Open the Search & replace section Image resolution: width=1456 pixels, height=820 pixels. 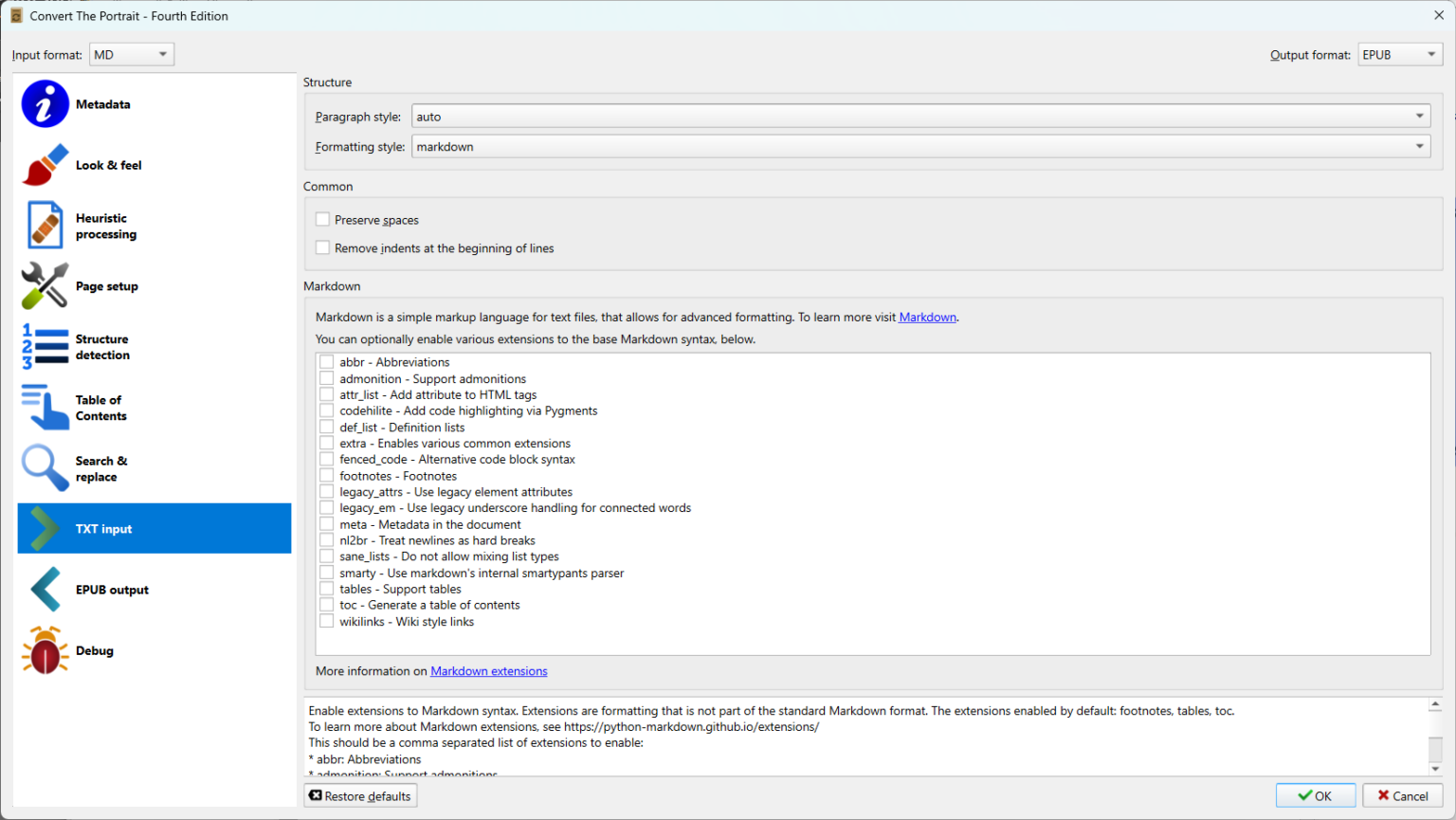point(101,468)
